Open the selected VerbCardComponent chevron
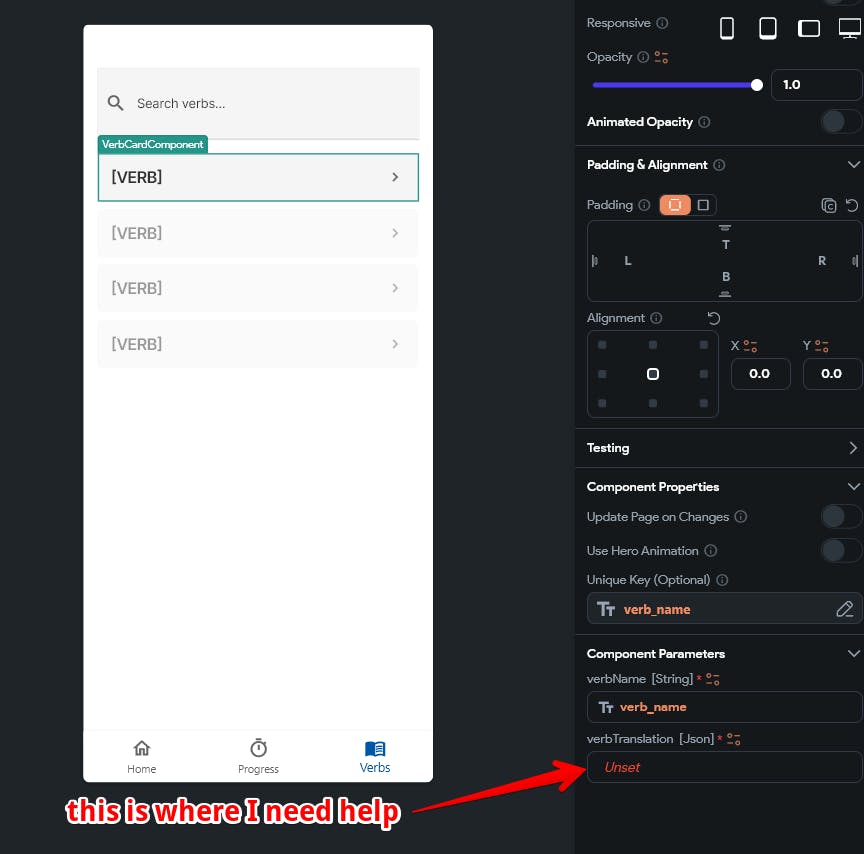 [x=395, y=177]
